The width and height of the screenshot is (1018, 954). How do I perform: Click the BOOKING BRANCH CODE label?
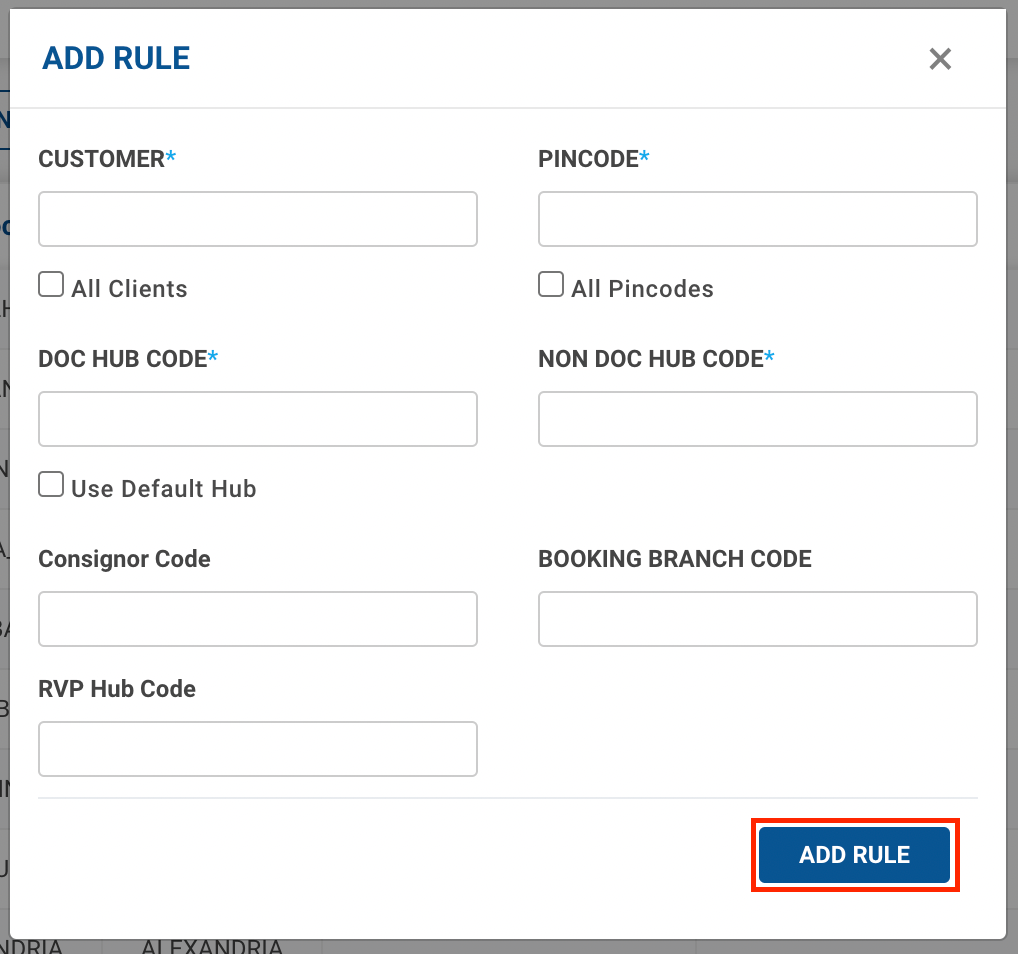click(674, 559)
